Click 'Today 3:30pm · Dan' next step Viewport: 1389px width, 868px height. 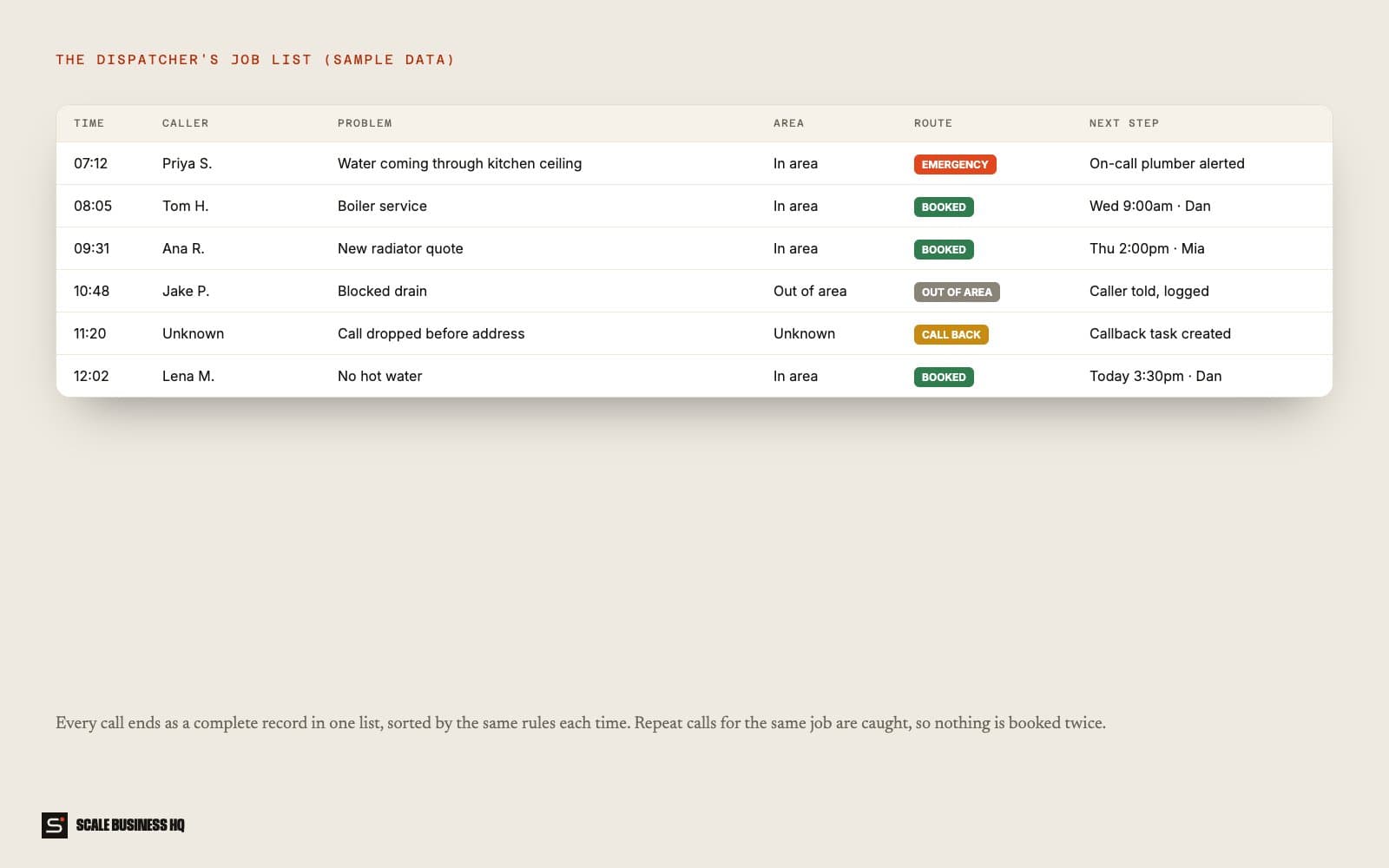click(1155, 376)
